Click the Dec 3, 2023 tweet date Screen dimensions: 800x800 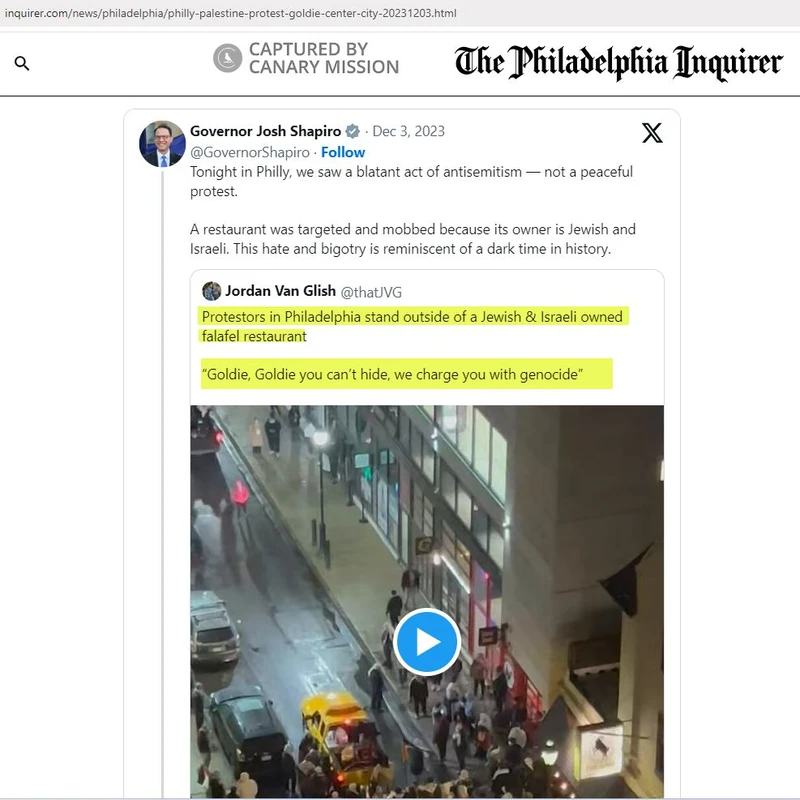tap(408, 131)
